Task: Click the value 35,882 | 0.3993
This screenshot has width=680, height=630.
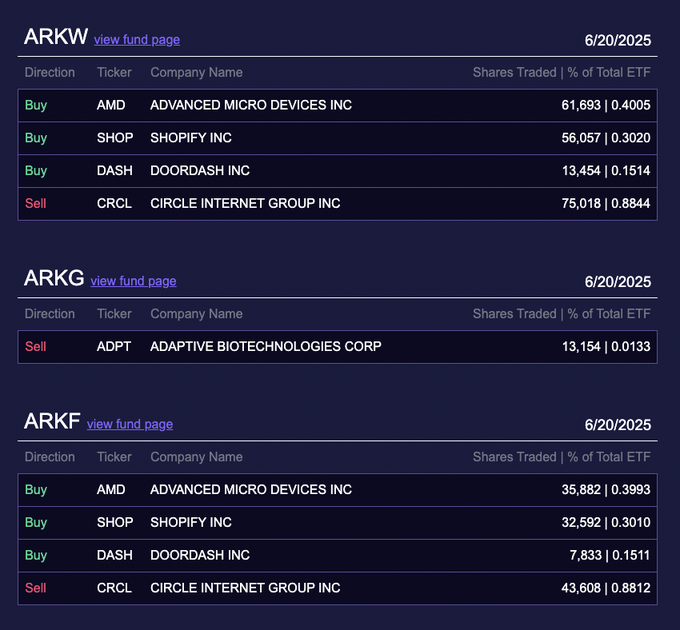Action: click(x=606, y=490)
